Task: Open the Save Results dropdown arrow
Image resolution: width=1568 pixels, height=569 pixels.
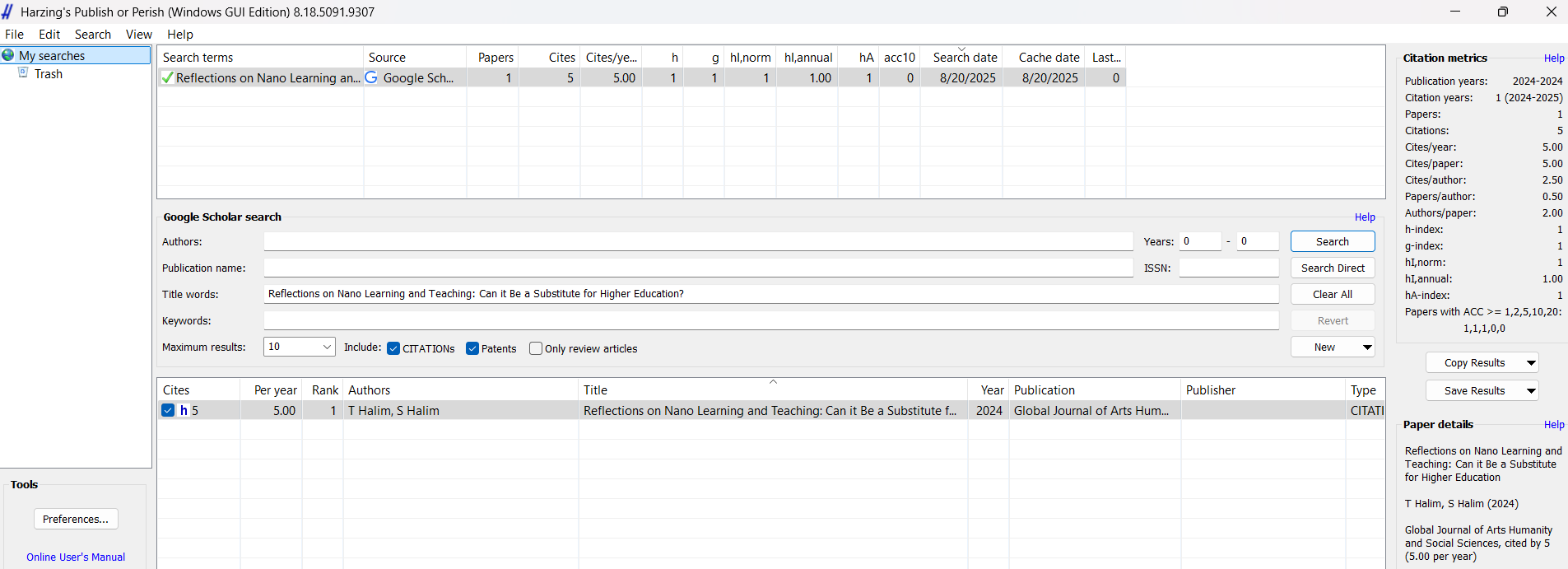Action: tap(1531, 391)
